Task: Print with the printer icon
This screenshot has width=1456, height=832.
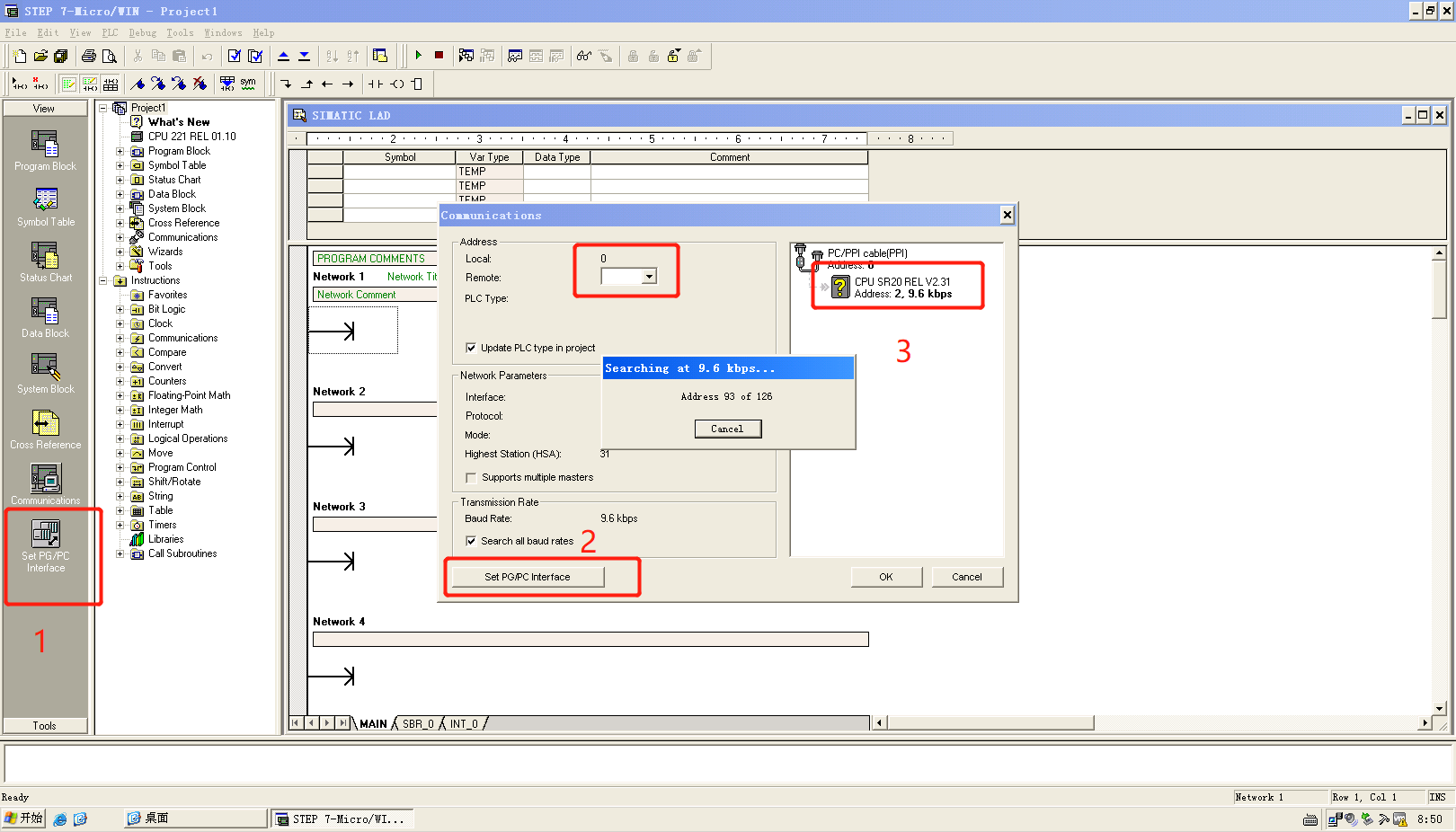Action: (89, 56)
